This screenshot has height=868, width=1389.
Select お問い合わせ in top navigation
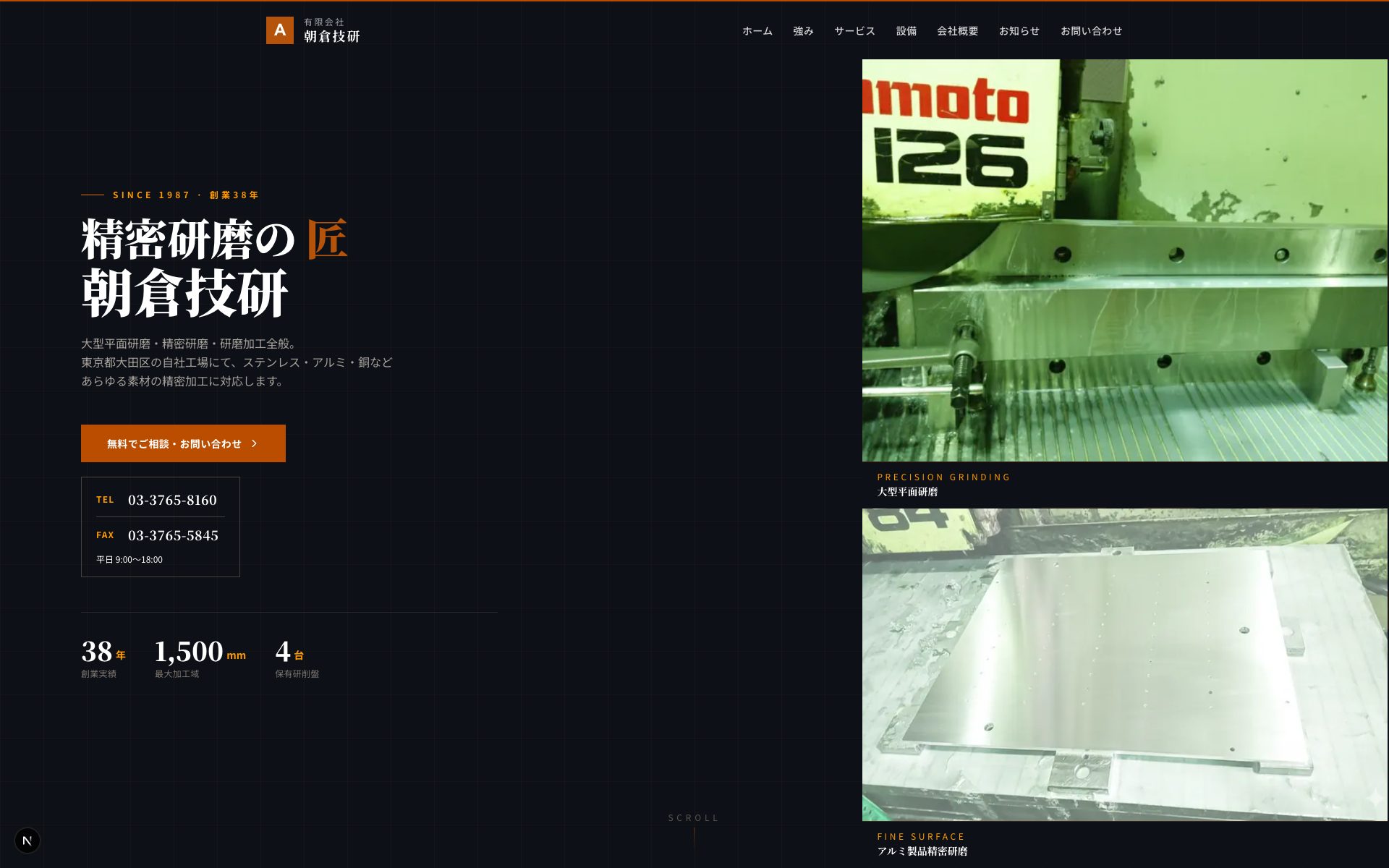coord(1092,31)
